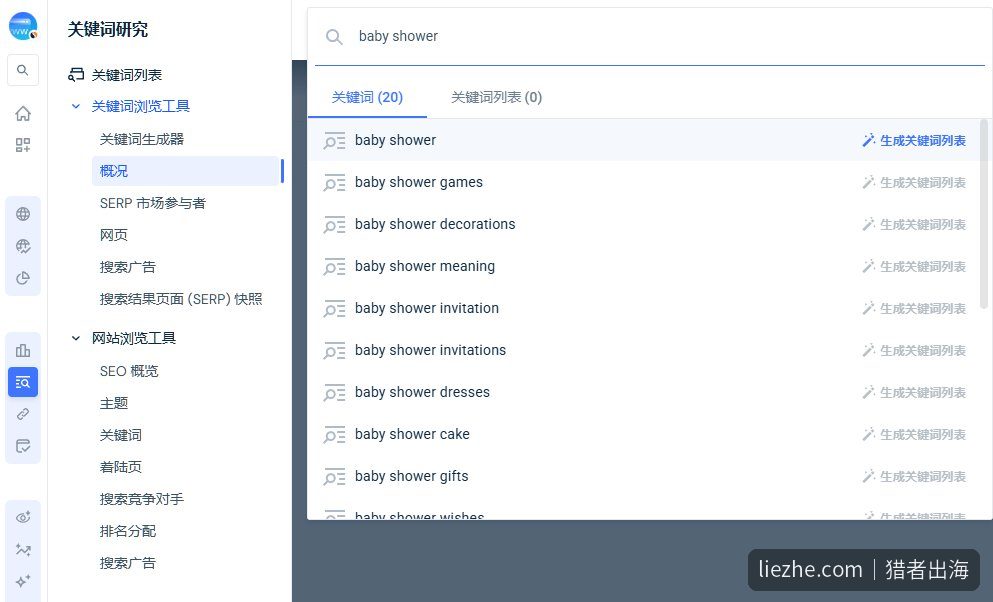Screen dimensions: 993x602
Task: Open the search icon button in sidebar
Action: point(23,70)
